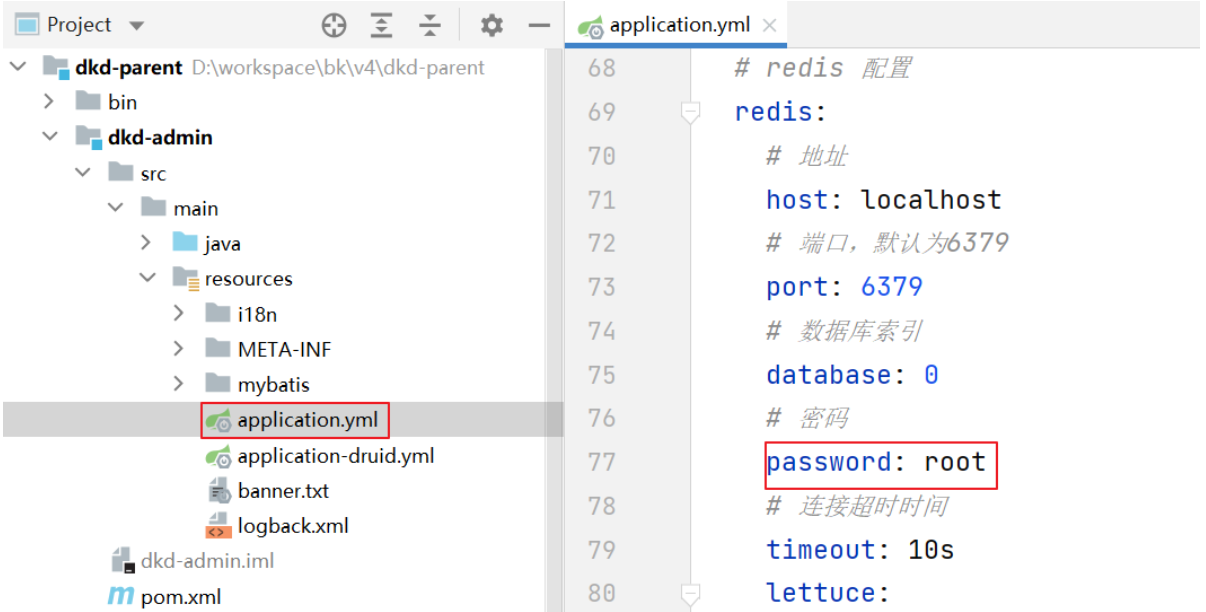The image size is (1206, 612).
Task: Open the Project panel gear settings
Action: pyautogui.click(x=491, y=25)
